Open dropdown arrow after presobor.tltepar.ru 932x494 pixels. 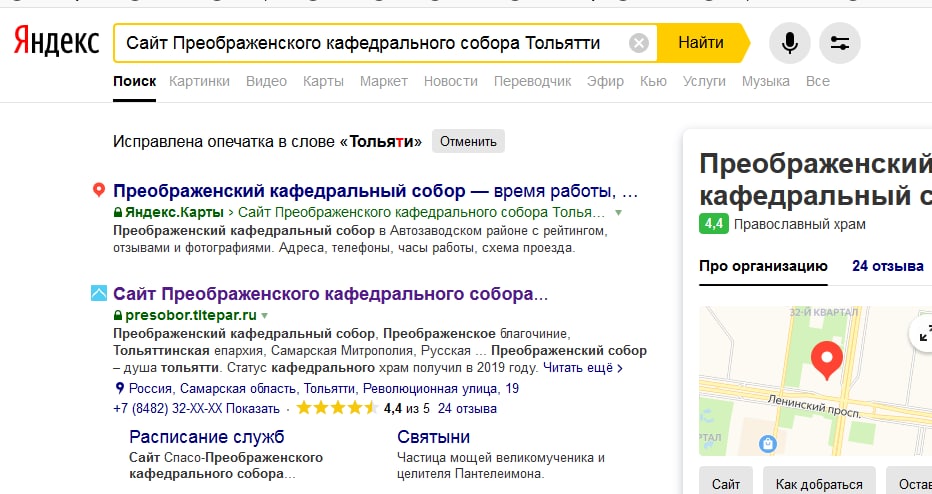265,316
